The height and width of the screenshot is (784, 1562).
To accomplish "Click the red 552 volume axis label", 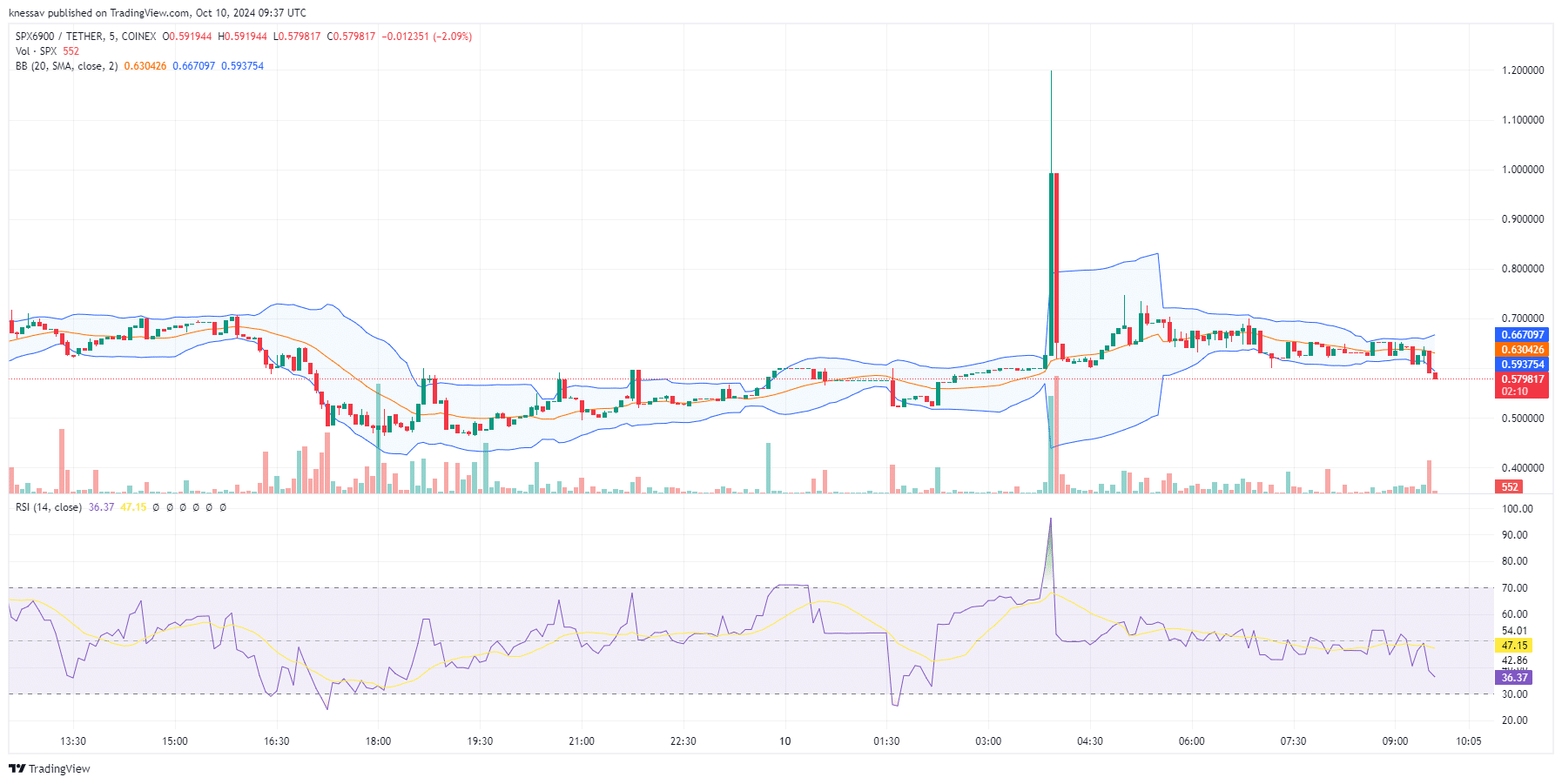I will click(x=1509, y=487).
